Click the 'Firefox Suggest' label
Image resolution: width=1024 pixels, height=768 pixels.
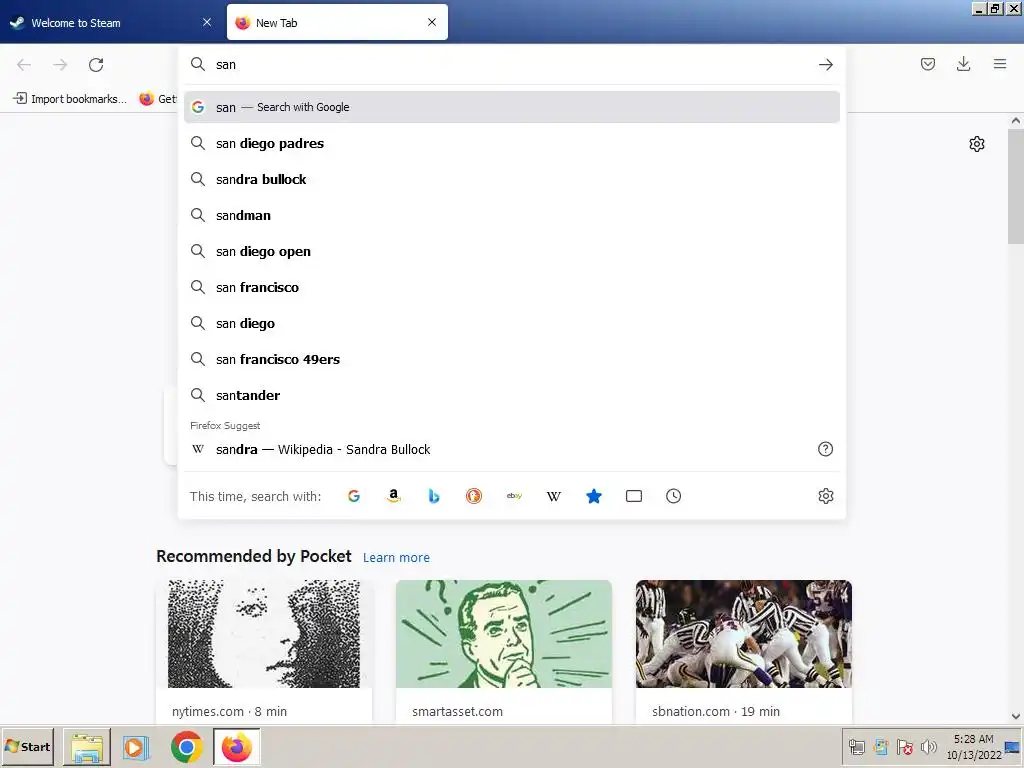pos(225,425)
